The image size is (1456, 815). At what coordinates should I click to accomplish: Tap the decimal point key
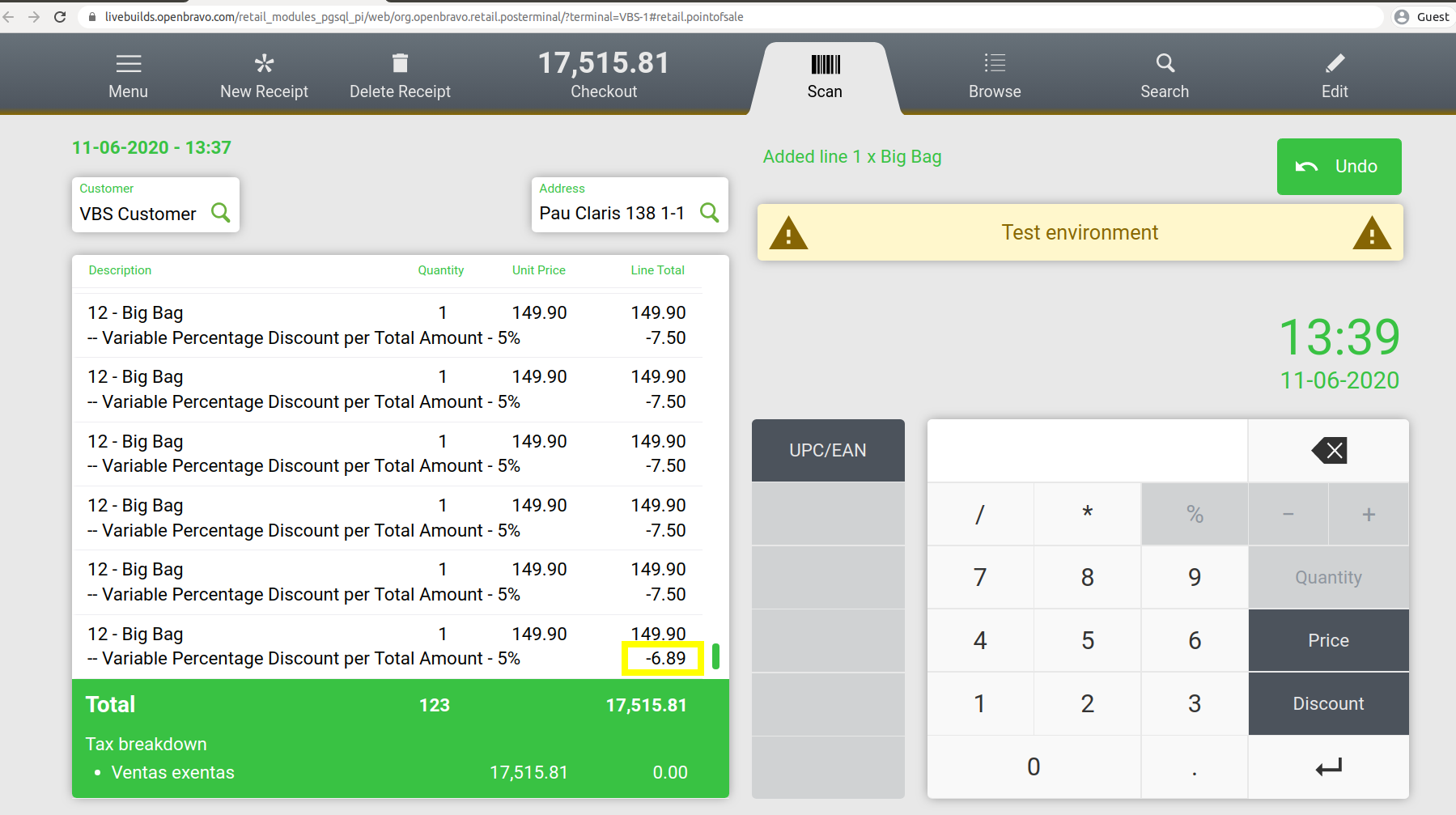click(x=1195, y=766)
